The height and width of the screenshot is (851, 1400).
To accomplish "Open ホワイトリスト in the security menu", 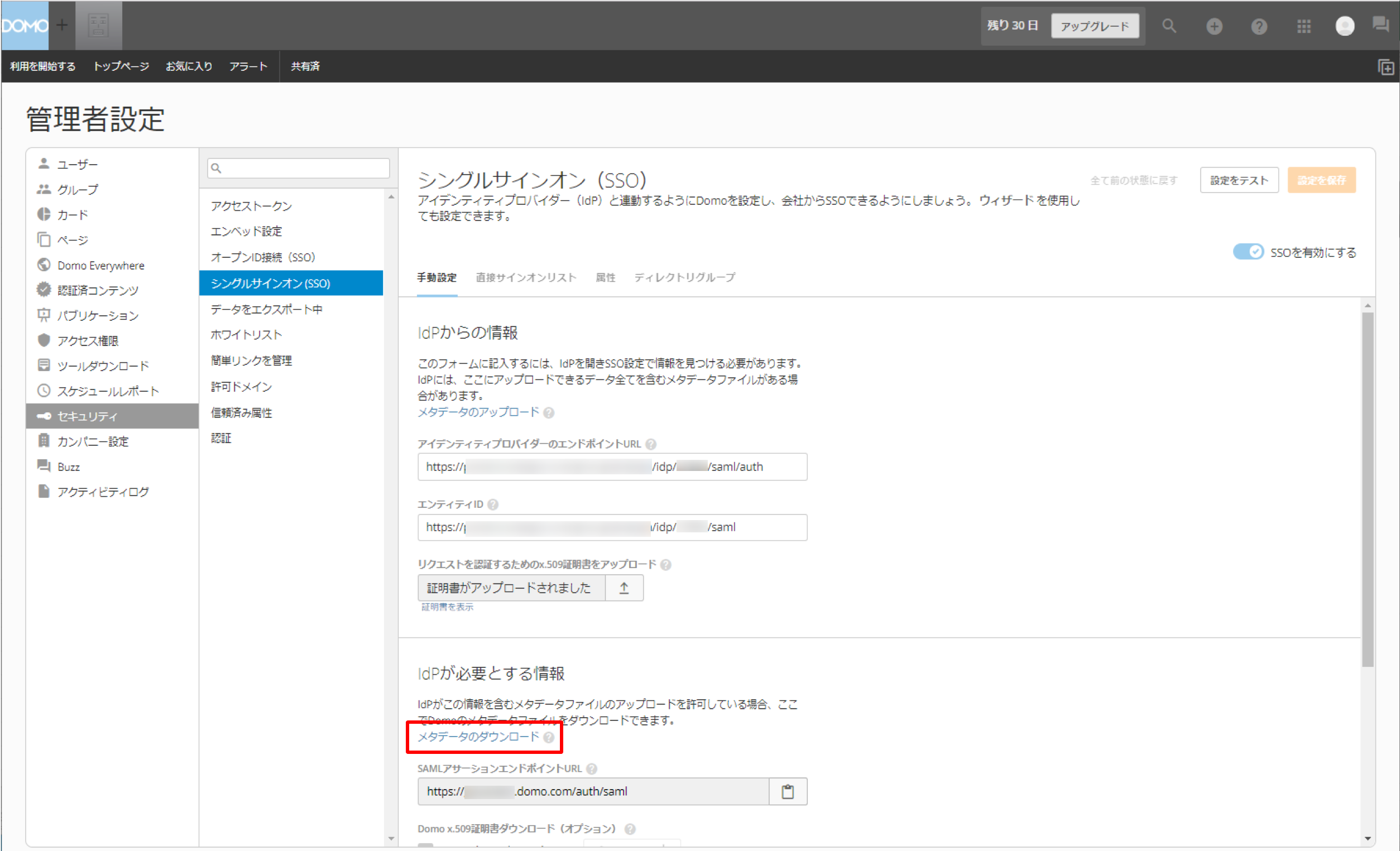I will pos(291,335).
